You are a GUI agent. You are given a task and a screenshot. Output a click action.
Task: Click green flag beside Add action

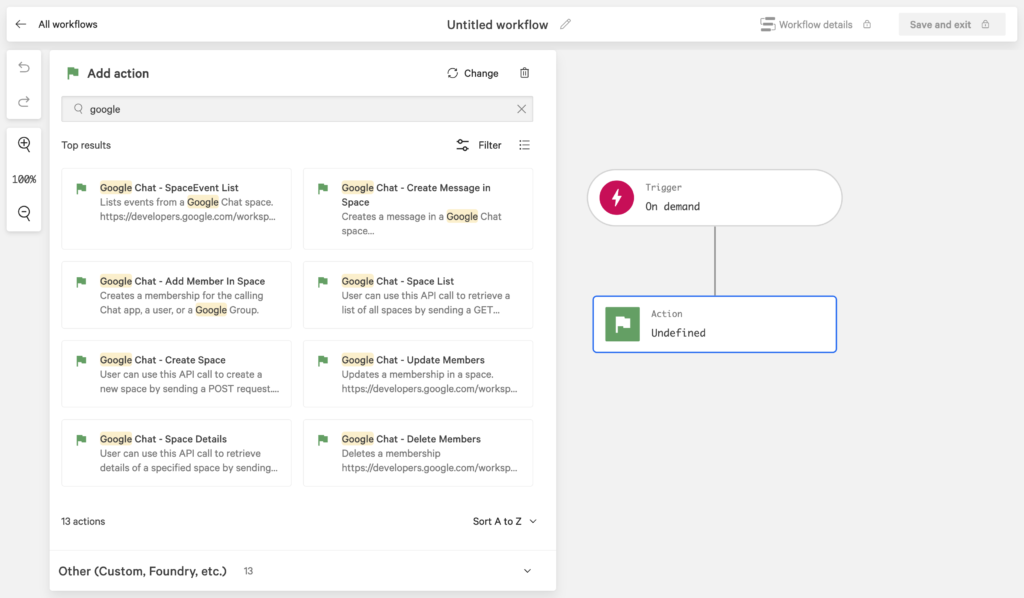click(72, 73)
